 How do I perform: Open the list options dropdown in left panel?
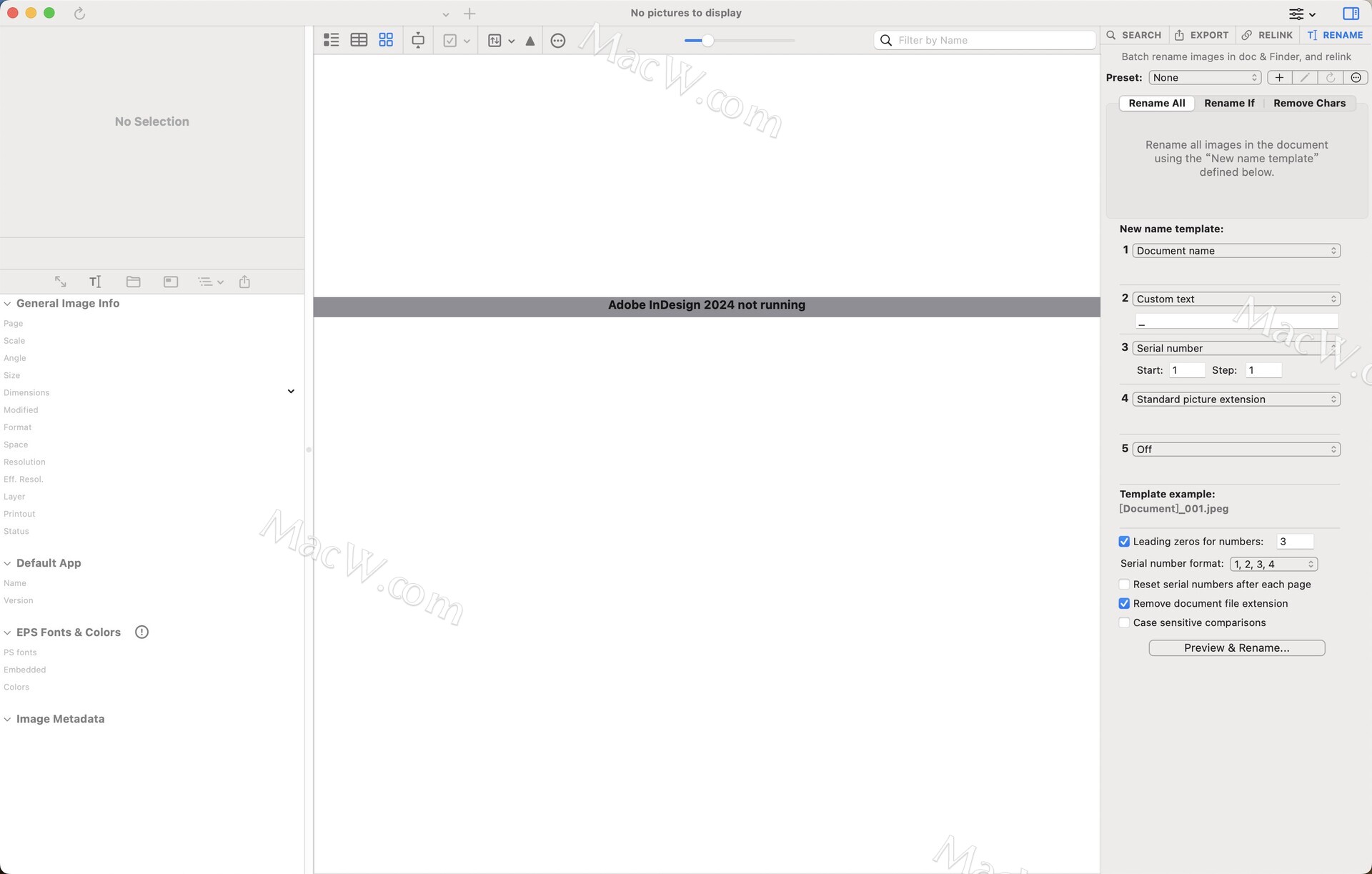click(211, 282)
